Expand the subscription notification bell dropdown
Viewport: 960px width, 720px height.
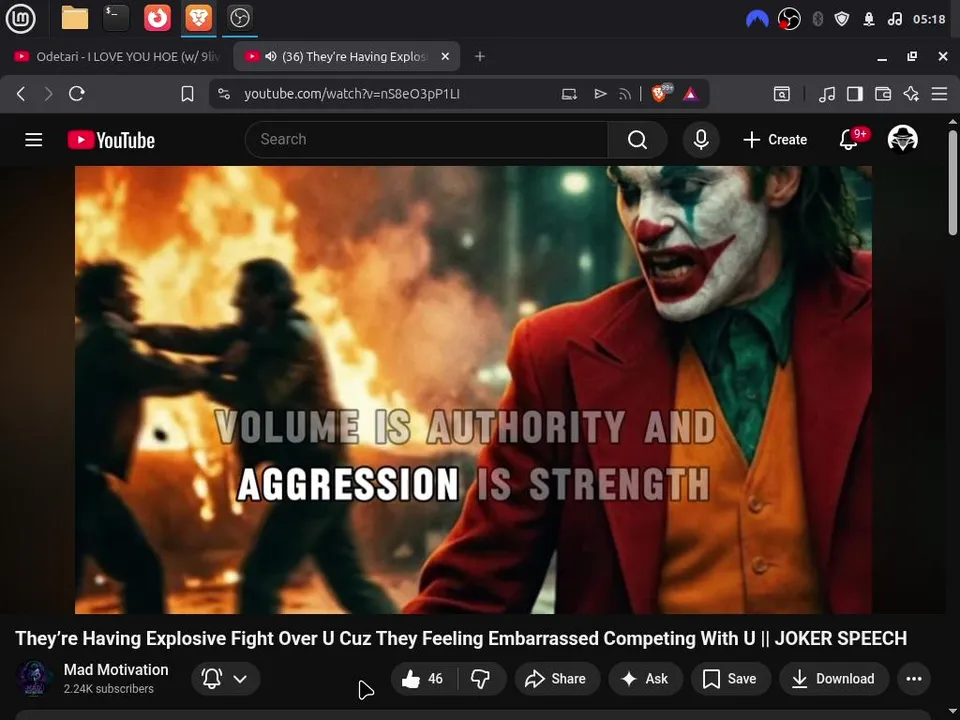pos(225,678)
